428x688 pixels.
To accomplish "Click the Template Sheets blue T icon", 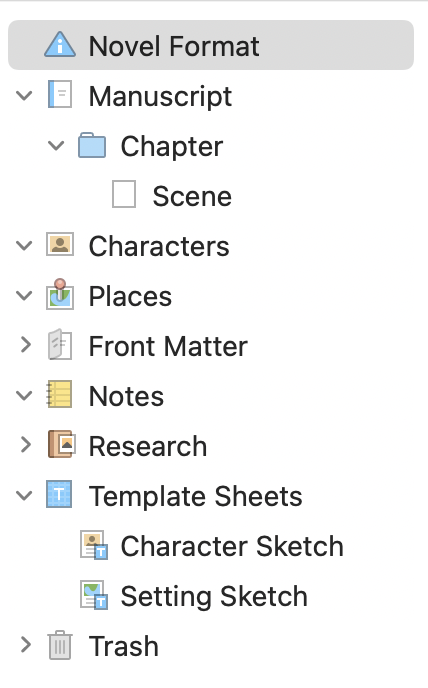I will click(x=59, y=494).
